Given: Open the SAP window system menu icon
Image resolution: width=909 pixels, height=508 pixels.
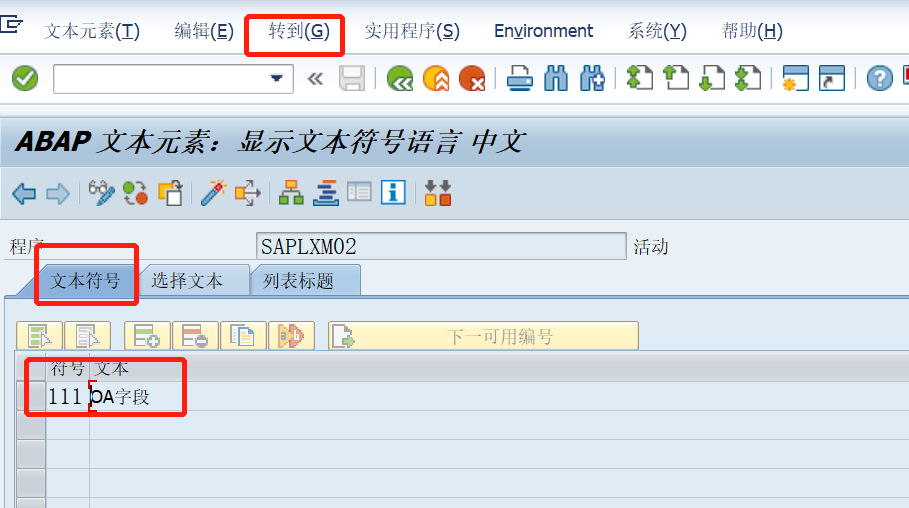Looking at the screenshot, I should coord(10,24).
